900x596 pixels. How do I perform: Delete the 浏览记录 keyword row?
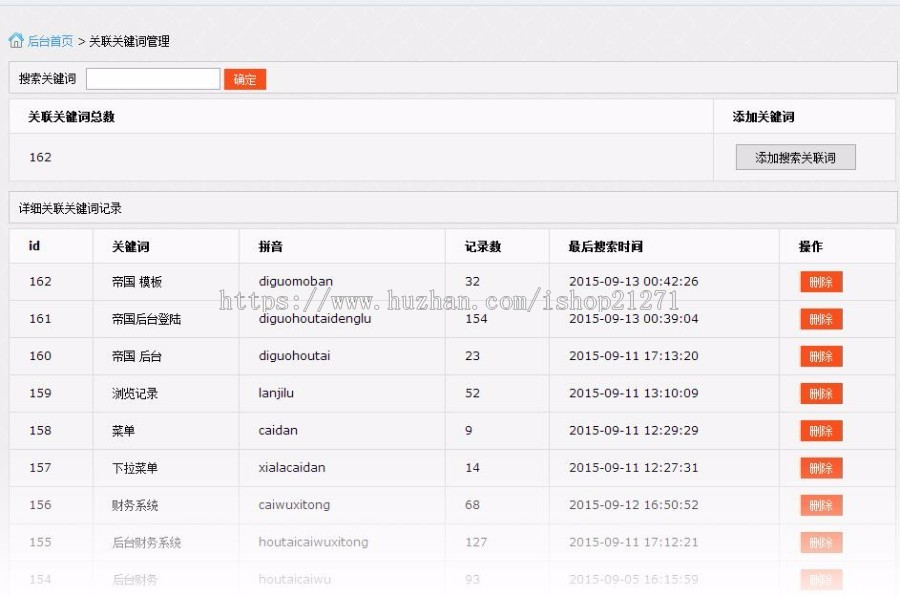(821, 394)
